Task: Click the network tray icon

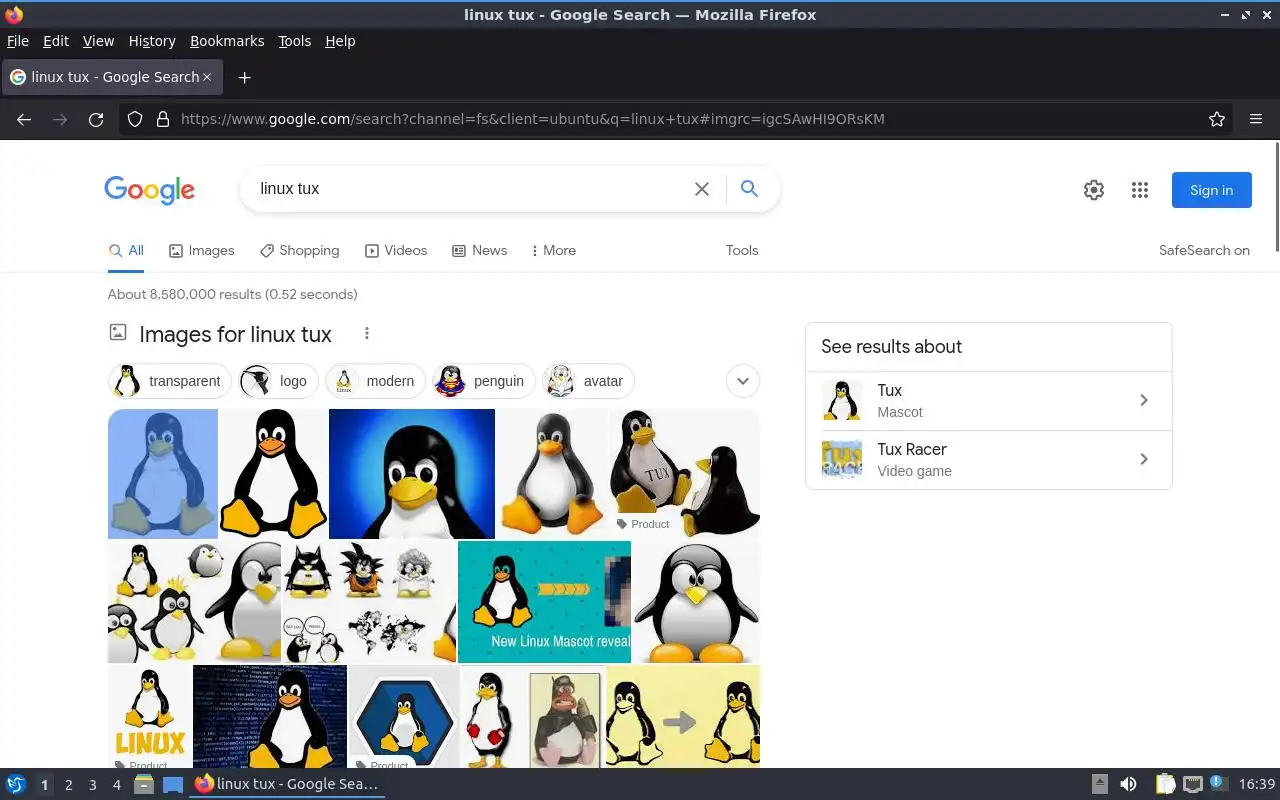Action: [1192, 784]
